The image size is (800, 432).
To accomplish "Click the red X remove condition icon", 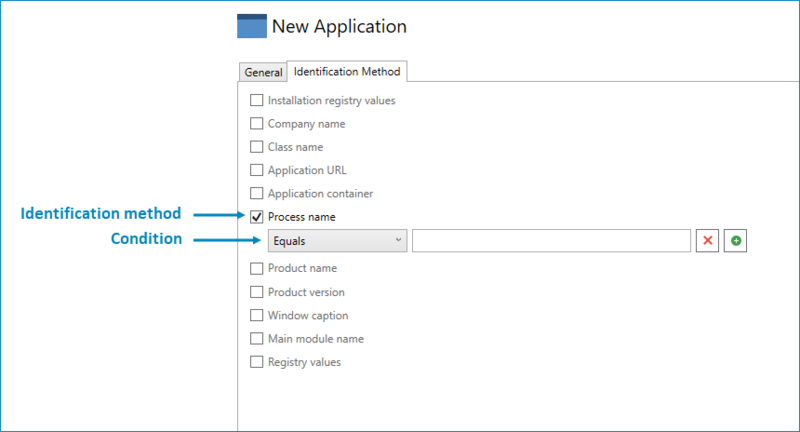I will point(707,241).
